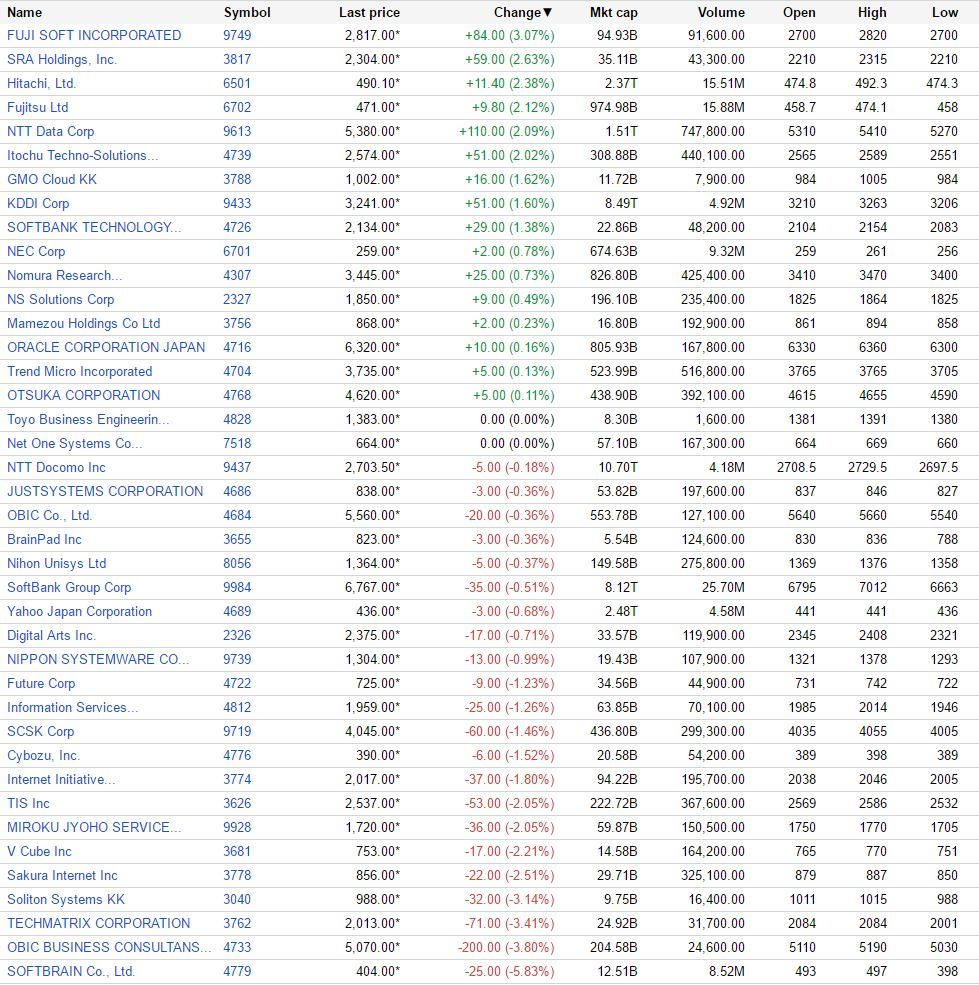This screenshot has width=979, height=985.
Task: Sort by the Mkt cap header
Action: (x=614, y=13)
